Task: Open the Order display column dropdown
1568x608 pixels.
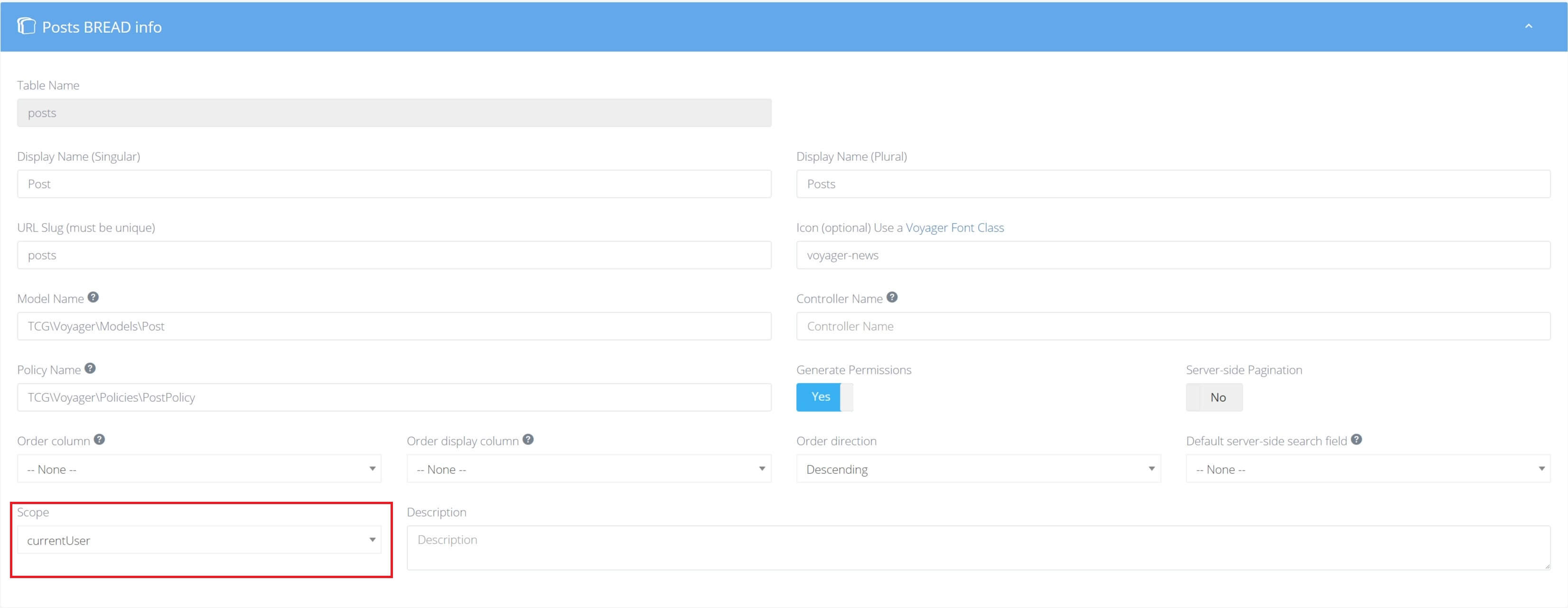Action: point(588,469)
